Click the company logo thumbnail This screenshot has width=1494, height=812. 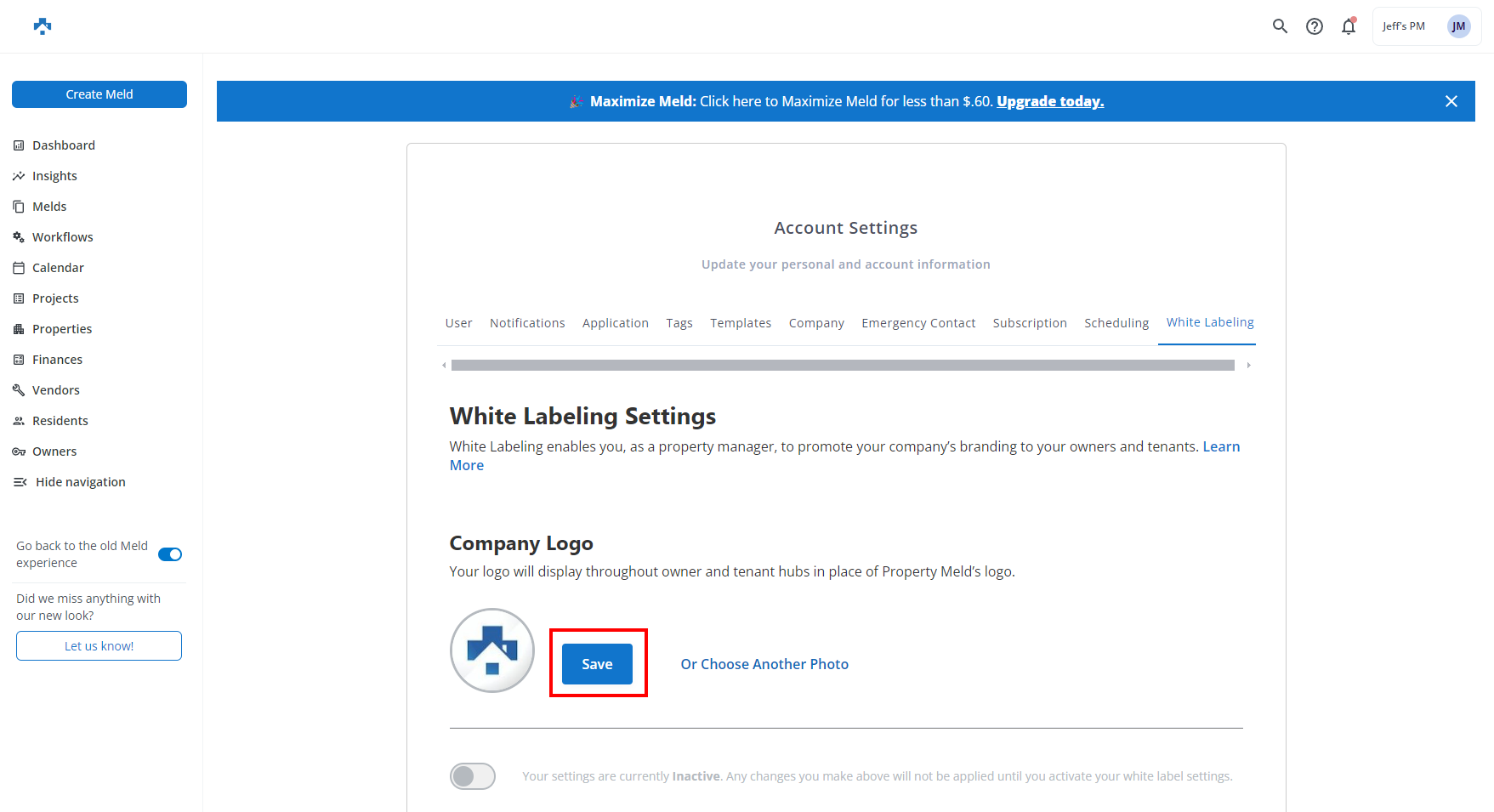(491, 650)
